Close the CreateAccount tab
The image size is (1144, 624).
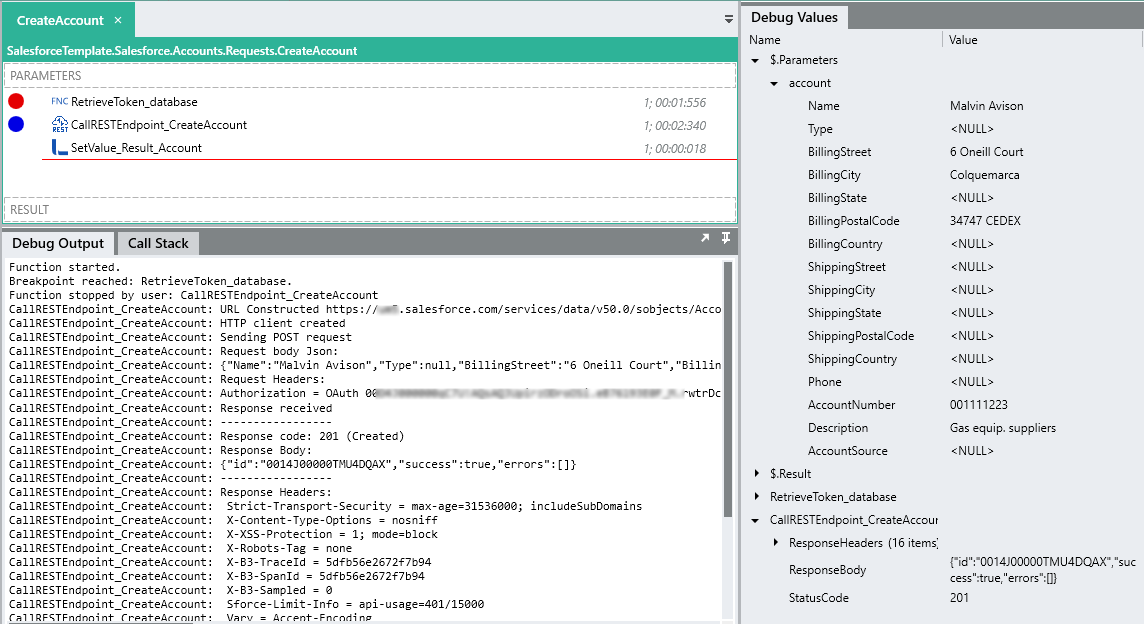pyautogui.click(x=118, y=20)
